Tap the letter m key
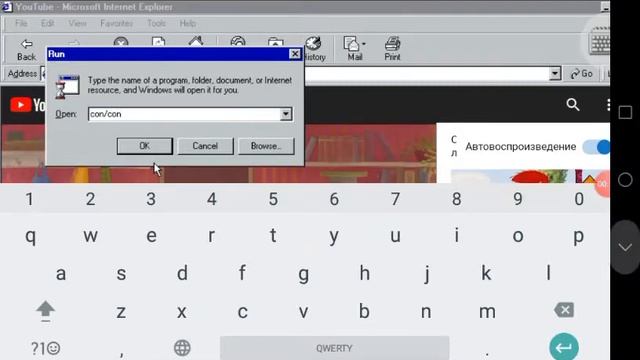This screenshot has width=640, height=360. (x=487, y=312)
